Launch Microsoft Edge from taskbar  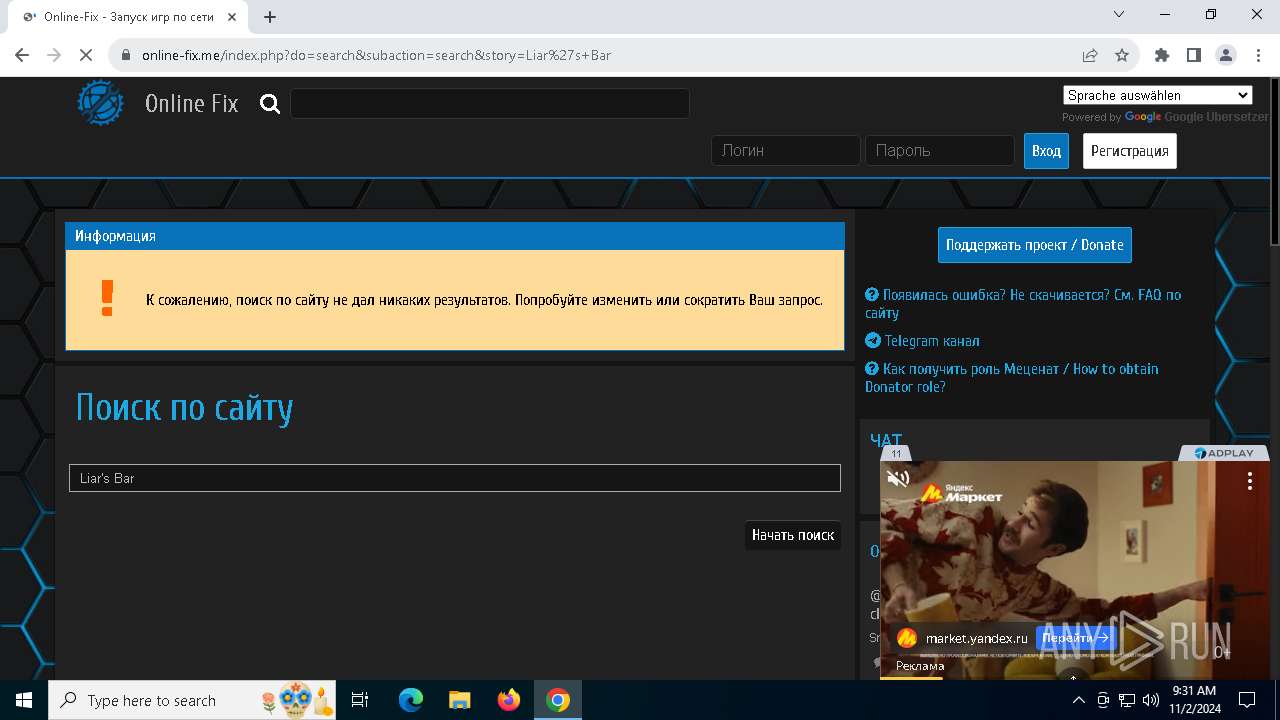click(x=411, y=700)
